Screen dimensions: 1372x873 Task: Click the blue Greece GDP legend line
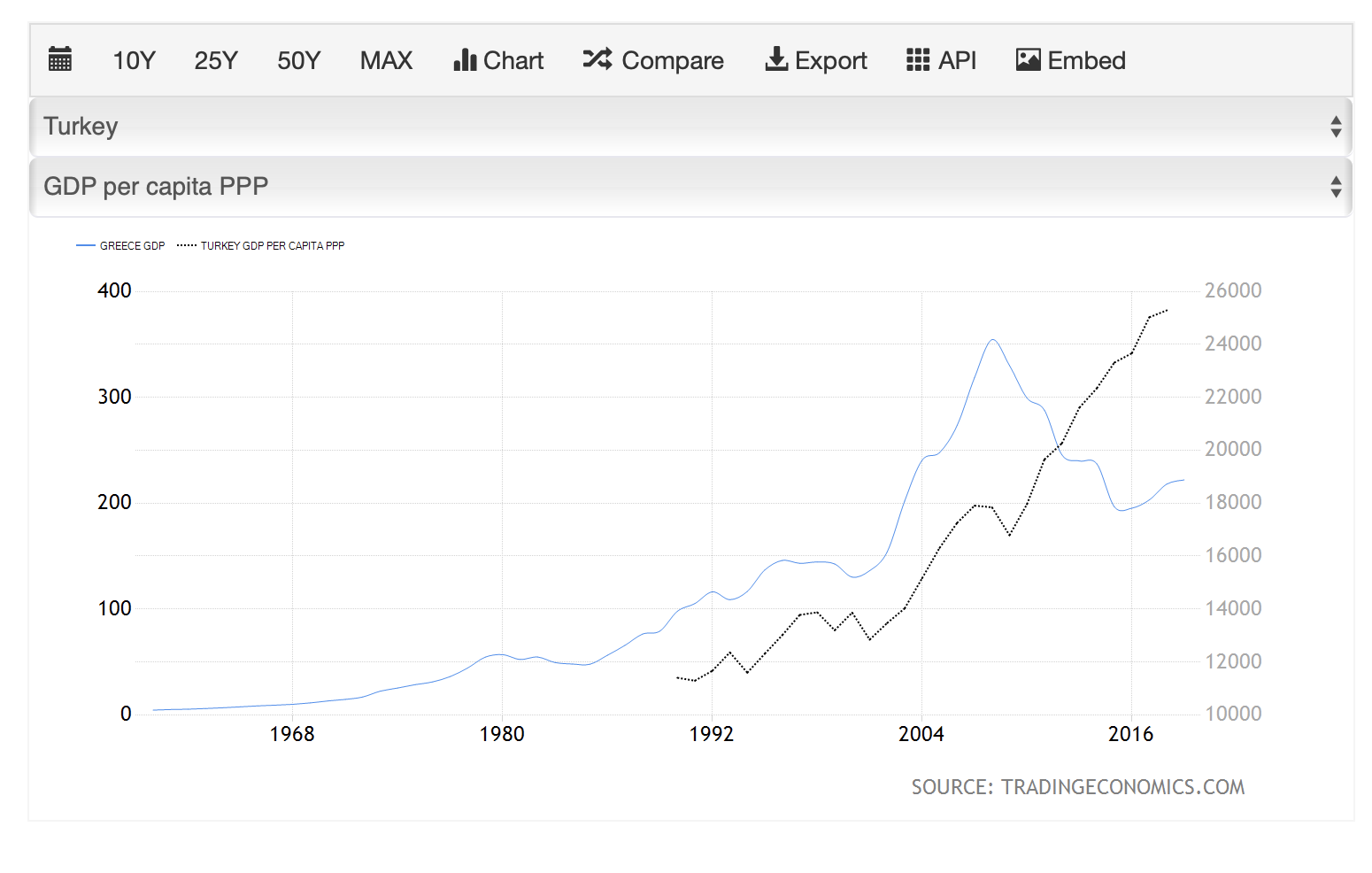coord(86,246)
